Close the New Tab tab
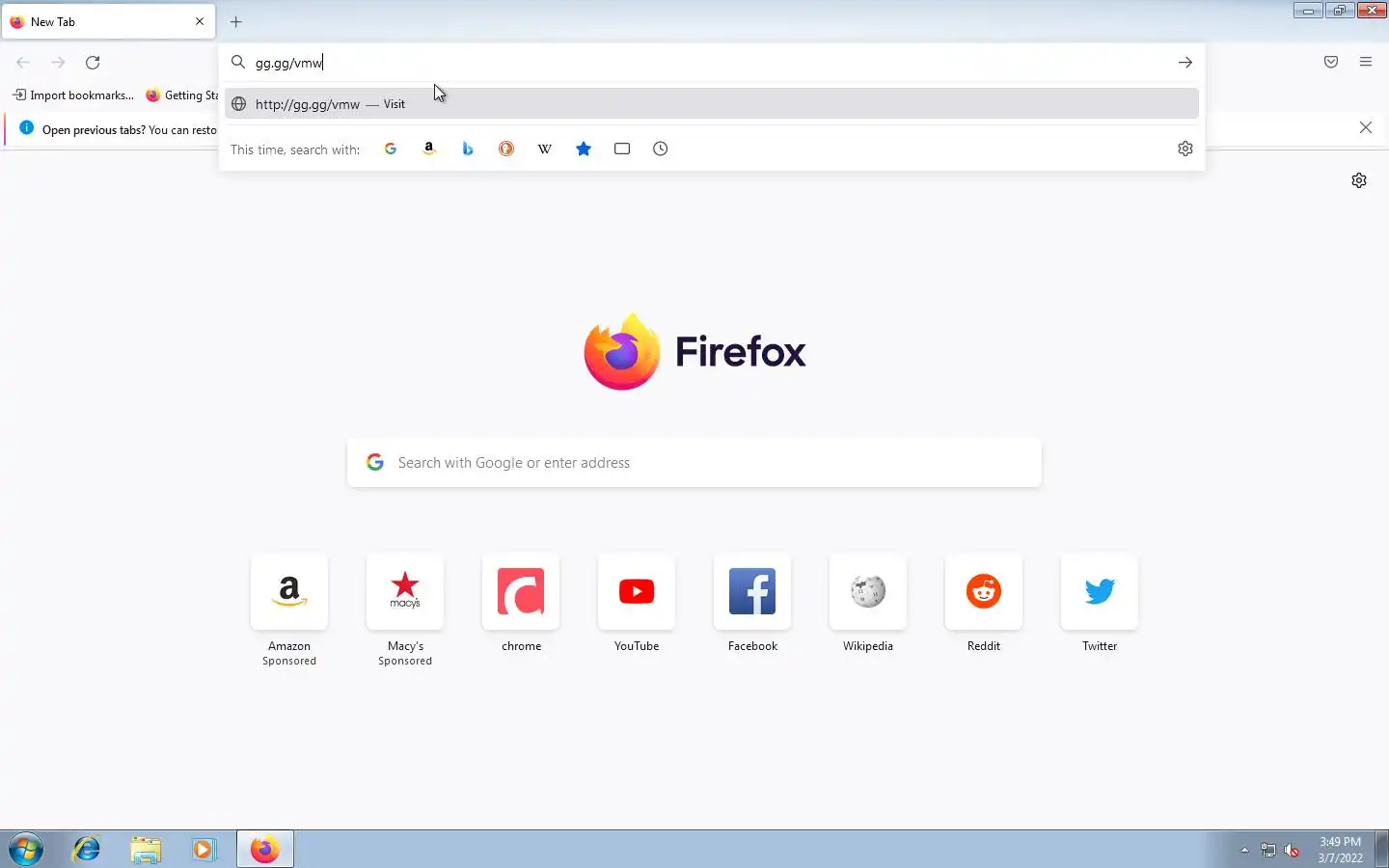This screenshot has height=868, width=1389. pyautogui.click(x=200, y=21)
